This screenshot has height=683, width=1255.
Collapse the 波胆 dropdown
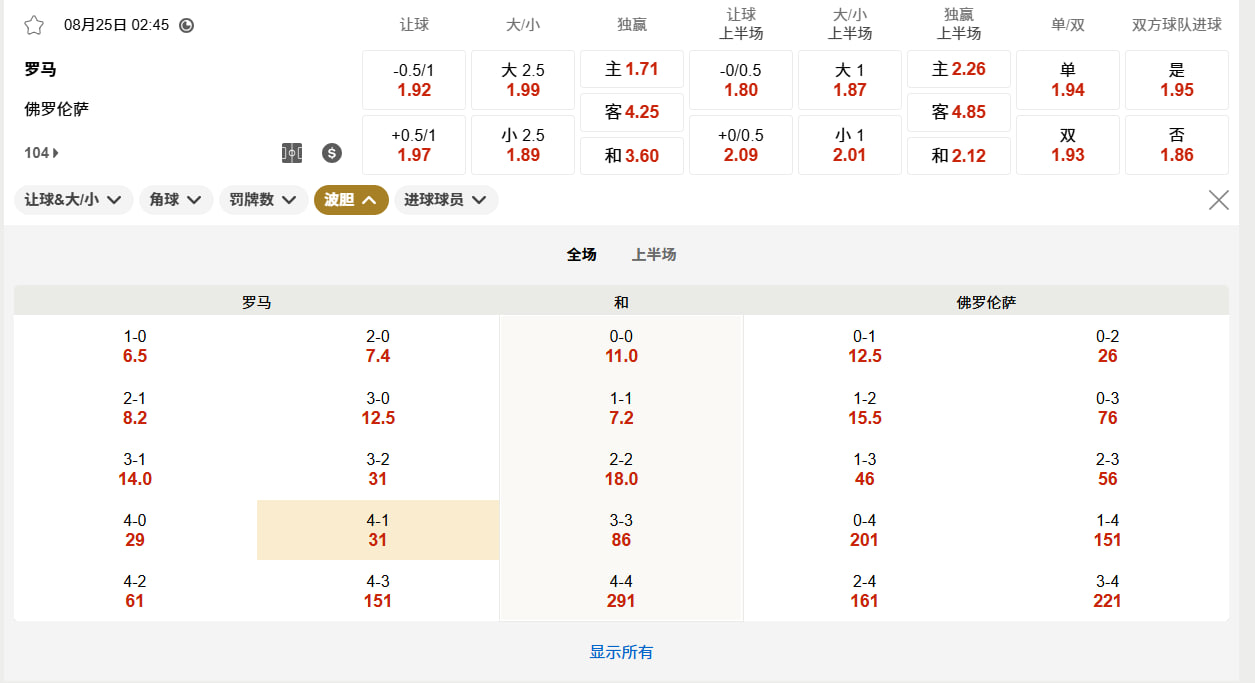pyautogui.click(x=351, y=200)
